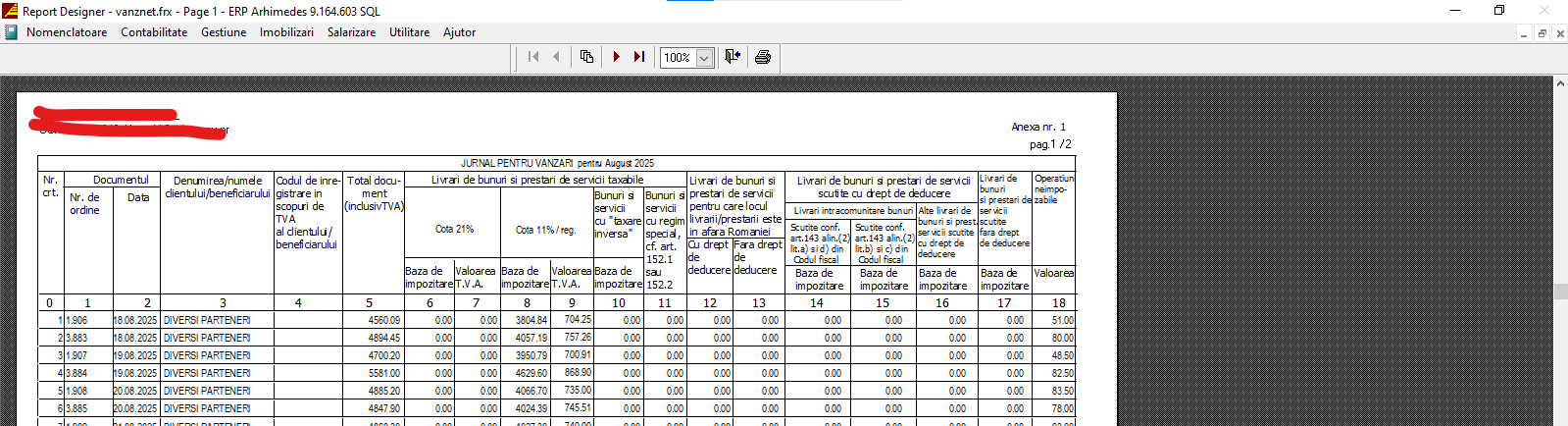Open the go to page tool
Image resolution: width=1568 pixels, height=426 pixels.
[x=586, y=57]
